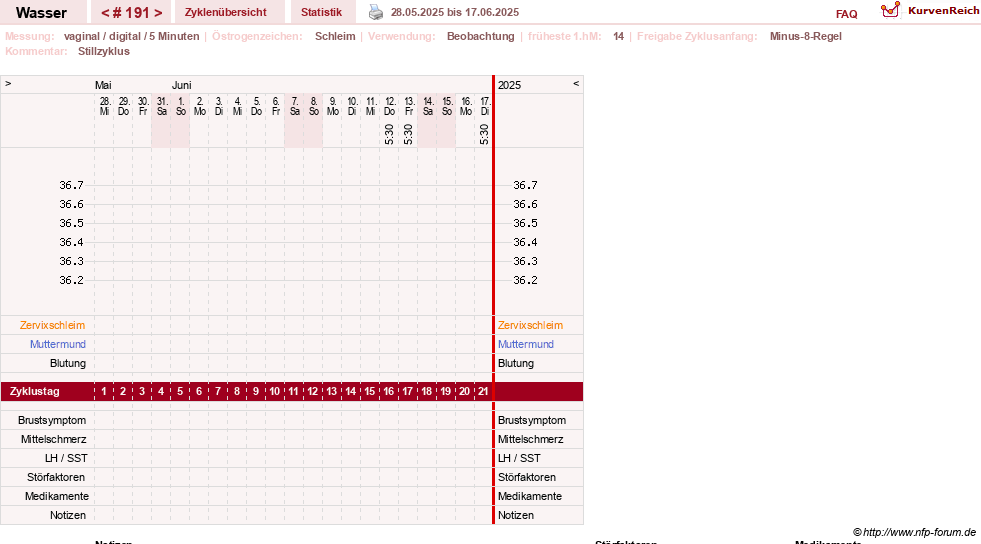Image resolution: width=981 pixels, height=544 pixels.
Task: Click date column 17. Di
Action: [485, 106]
